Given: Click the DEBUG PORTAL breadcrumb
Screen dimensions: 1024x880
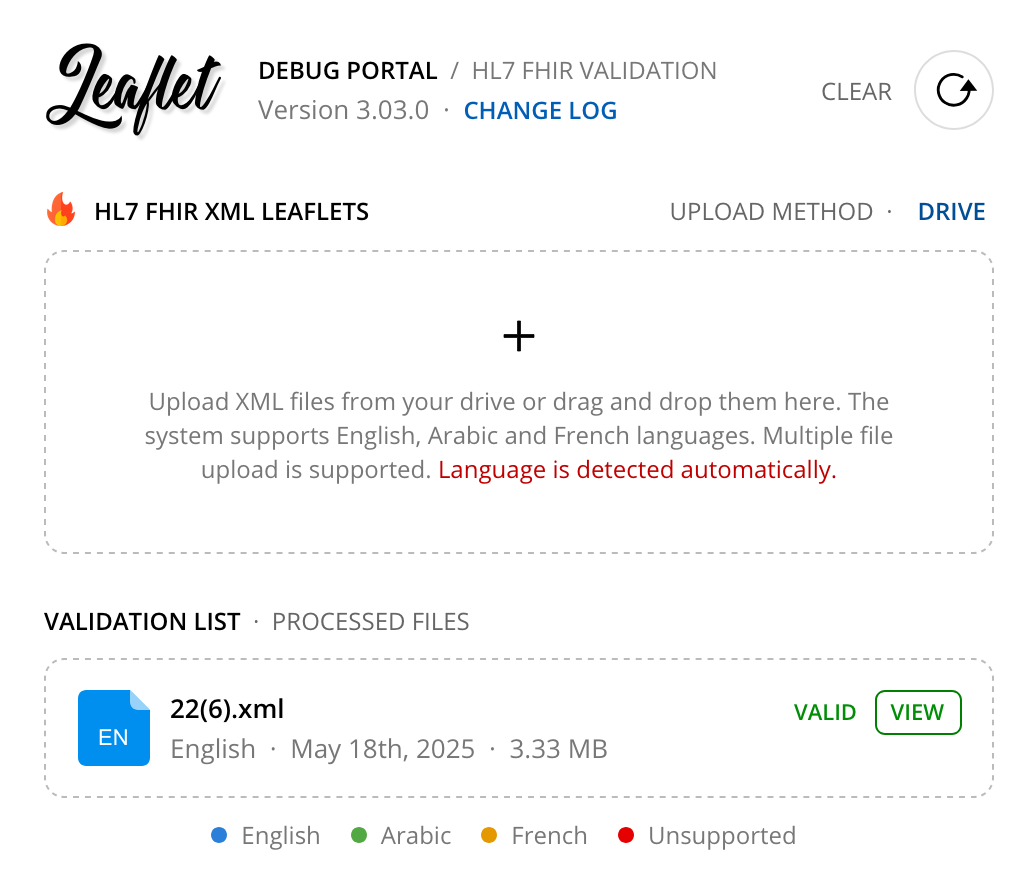Looking at the screenshot, I should [x=347, y=71].
